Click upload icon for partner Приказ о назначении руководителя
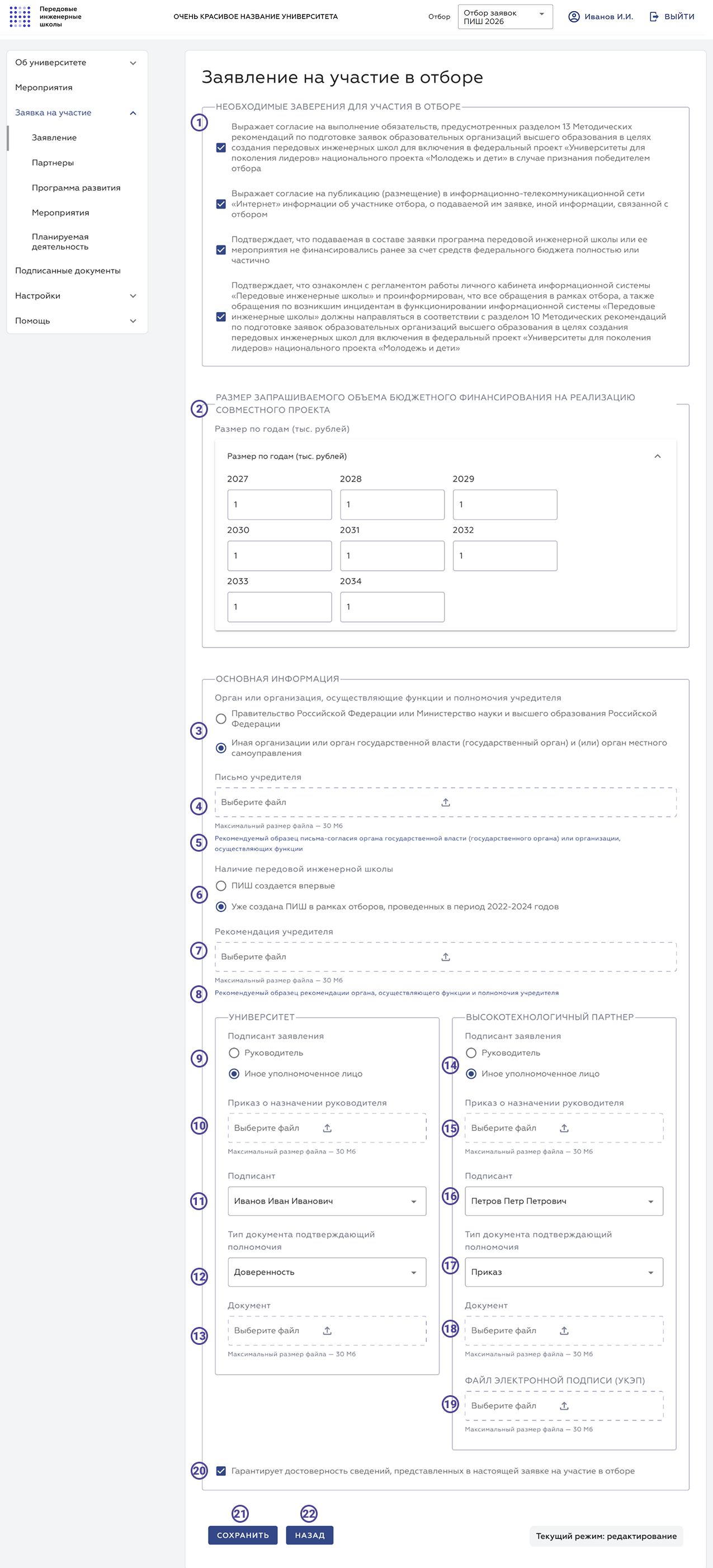Image resolution: width=713 pixels, height=1568 pixels. pyautogui.click(x=564, y=1128)
